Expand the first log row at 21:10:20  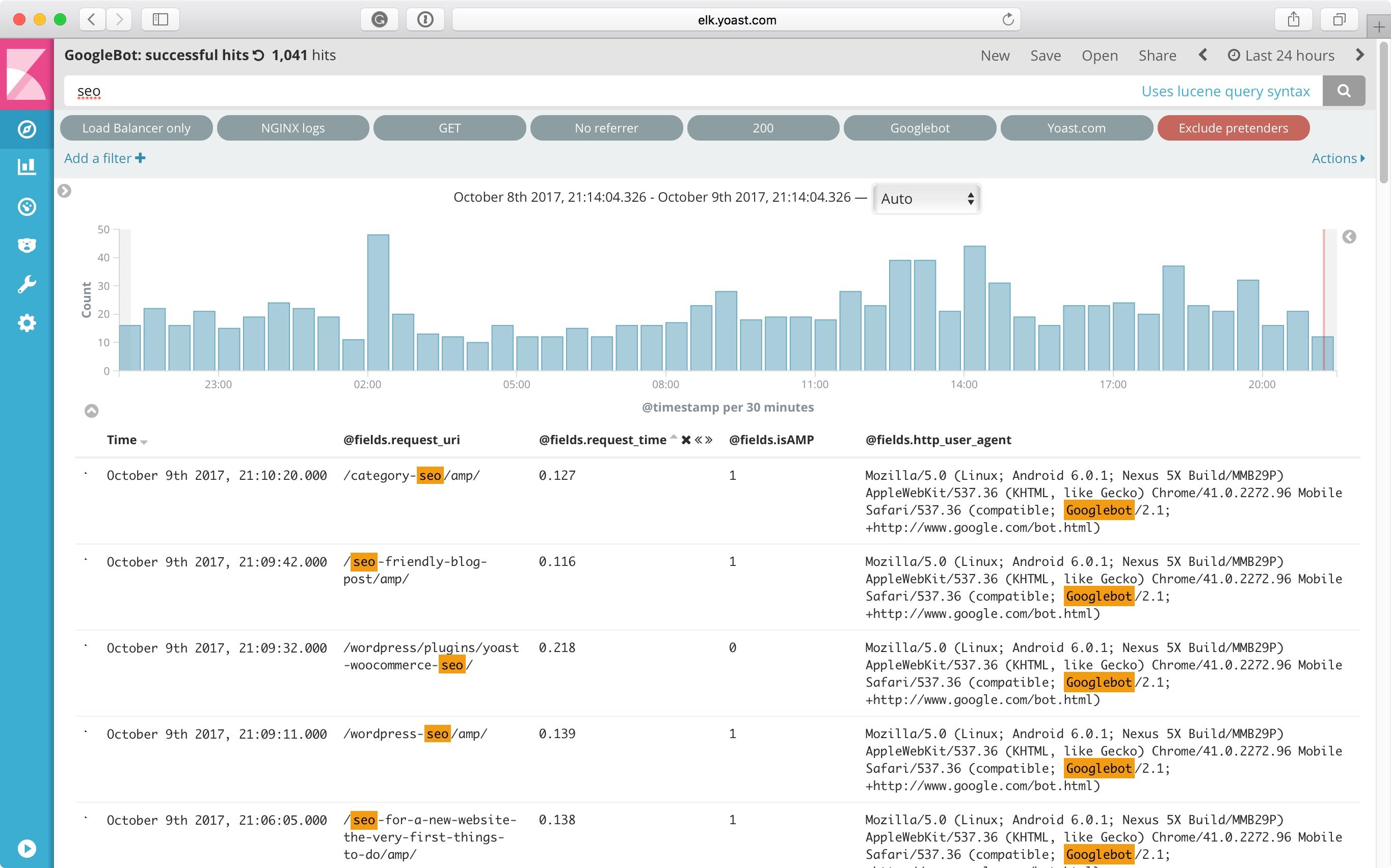click(x=86, y=474)
